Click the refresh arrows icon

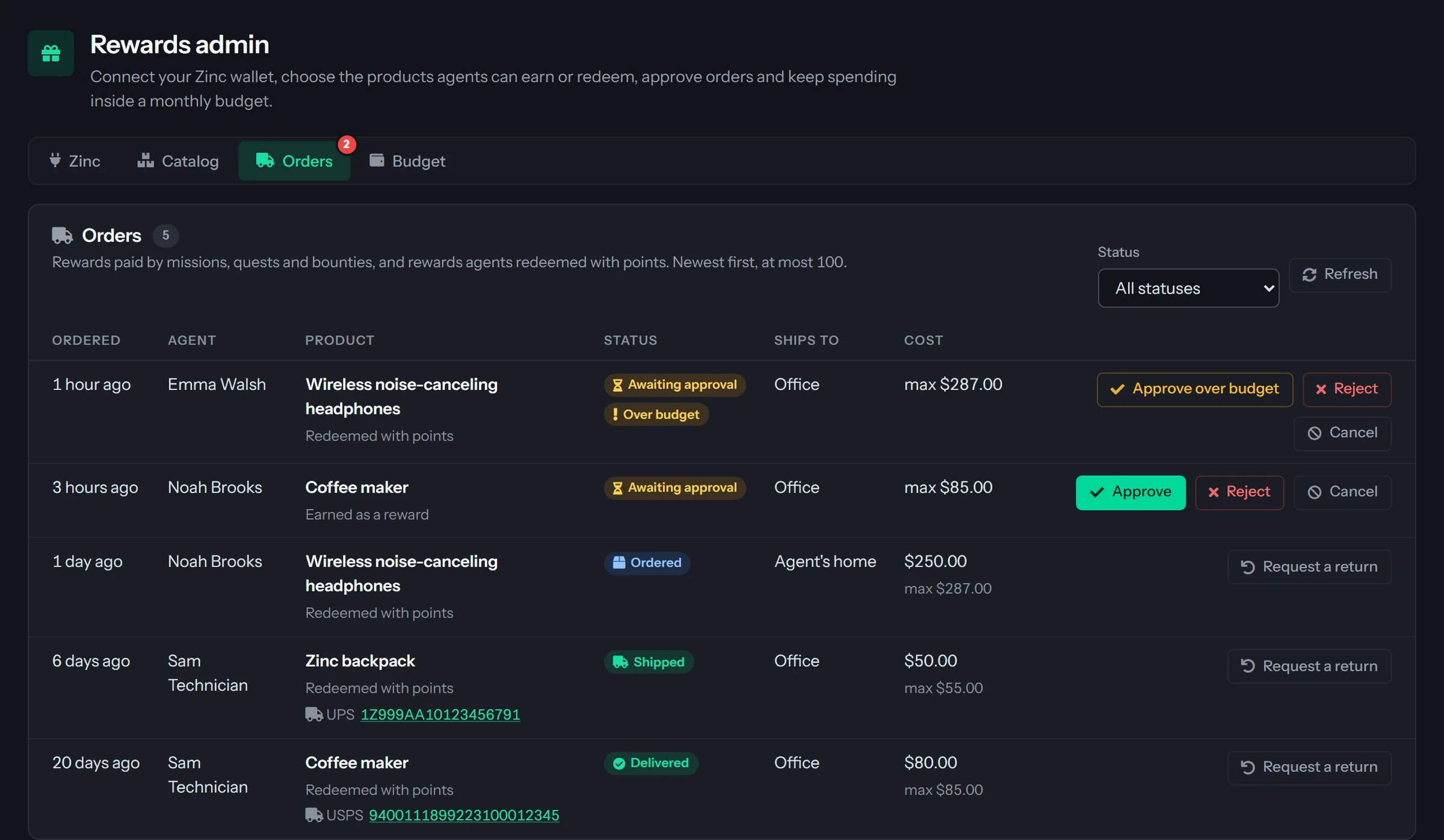1309,274
